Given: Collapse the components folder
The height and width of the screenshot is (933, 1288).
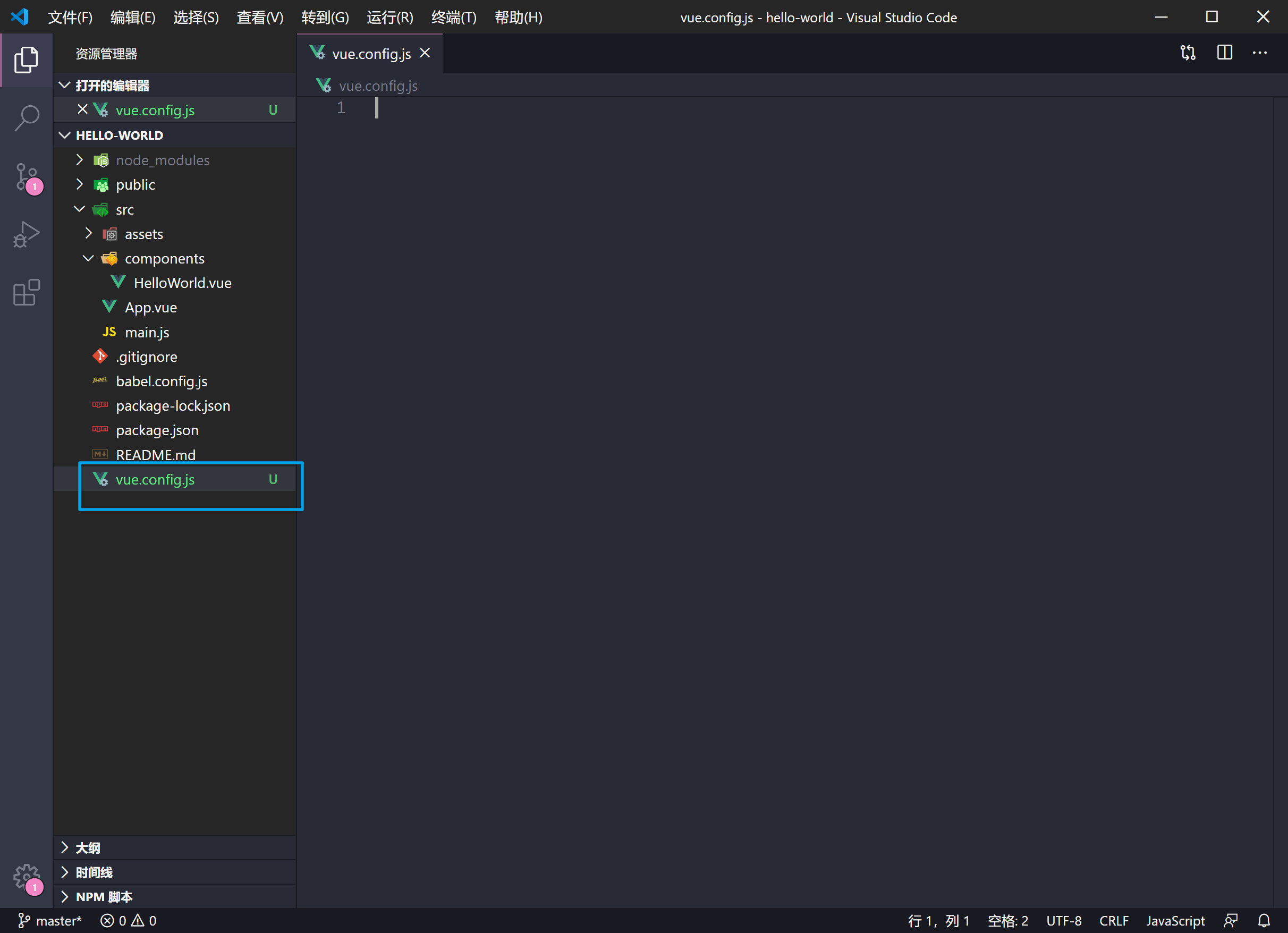Looking at the screenshot, I should (x=89, y=258).
